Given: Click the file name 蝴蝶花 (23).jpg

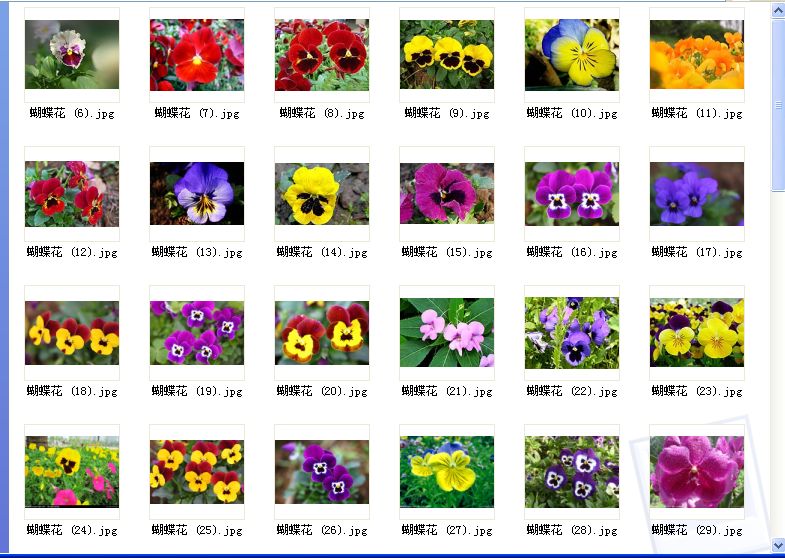Looking at the screenshot, I should click(697, 391).
